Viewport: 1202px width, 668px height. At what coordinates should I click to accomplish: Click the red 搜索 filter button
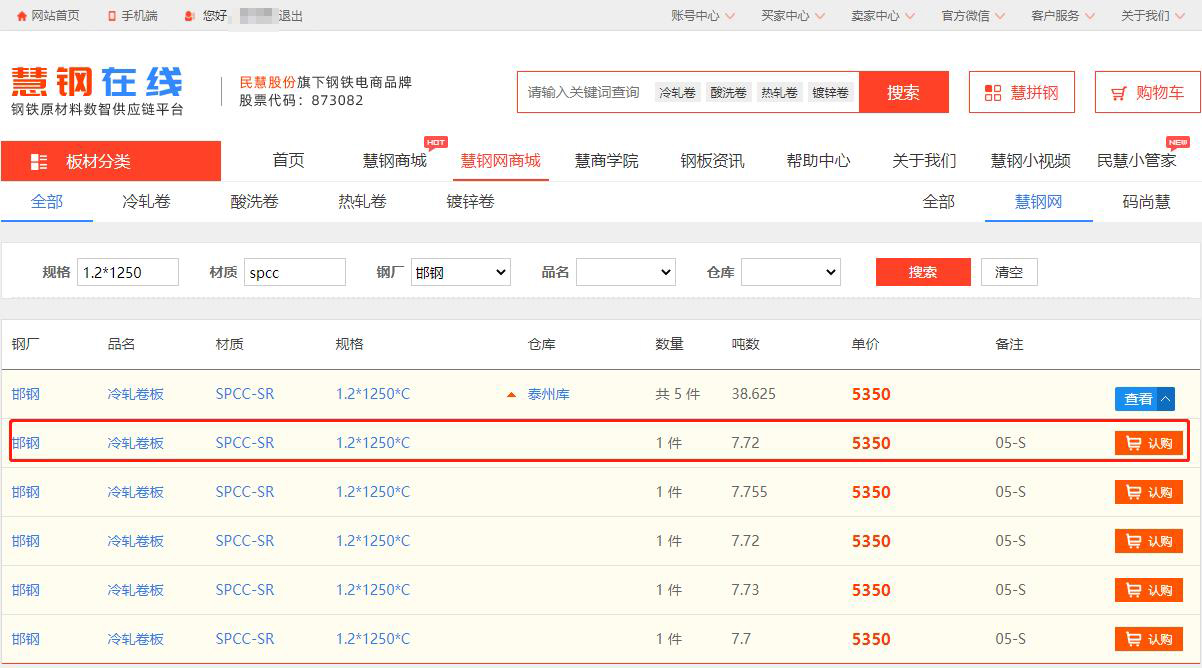tap(922, 272)
